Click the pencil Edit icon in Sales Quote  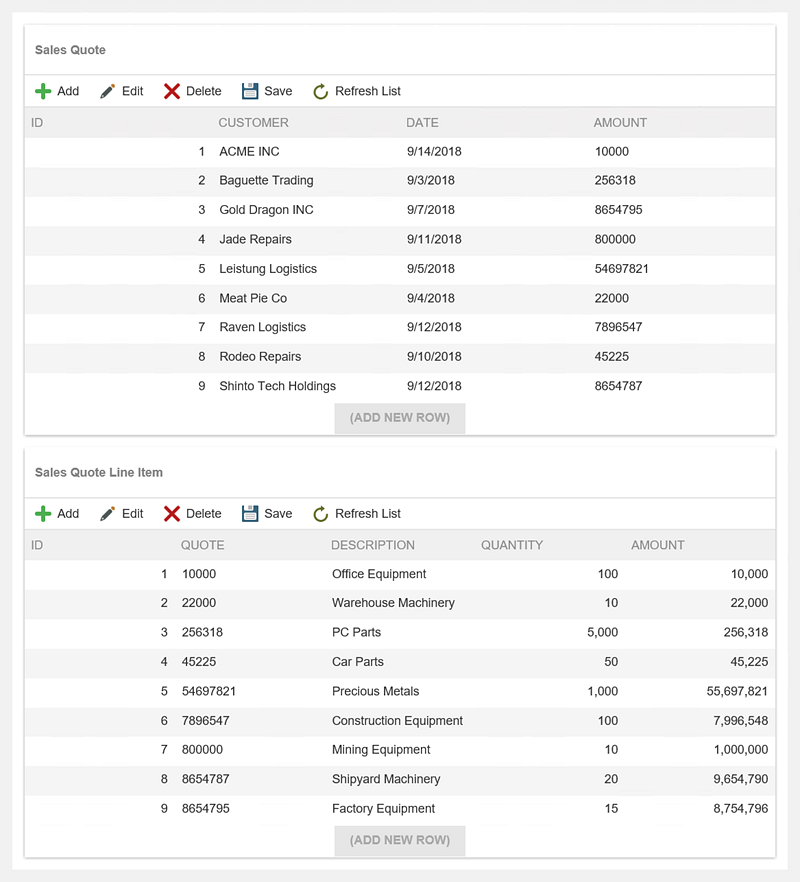[108, 91]
